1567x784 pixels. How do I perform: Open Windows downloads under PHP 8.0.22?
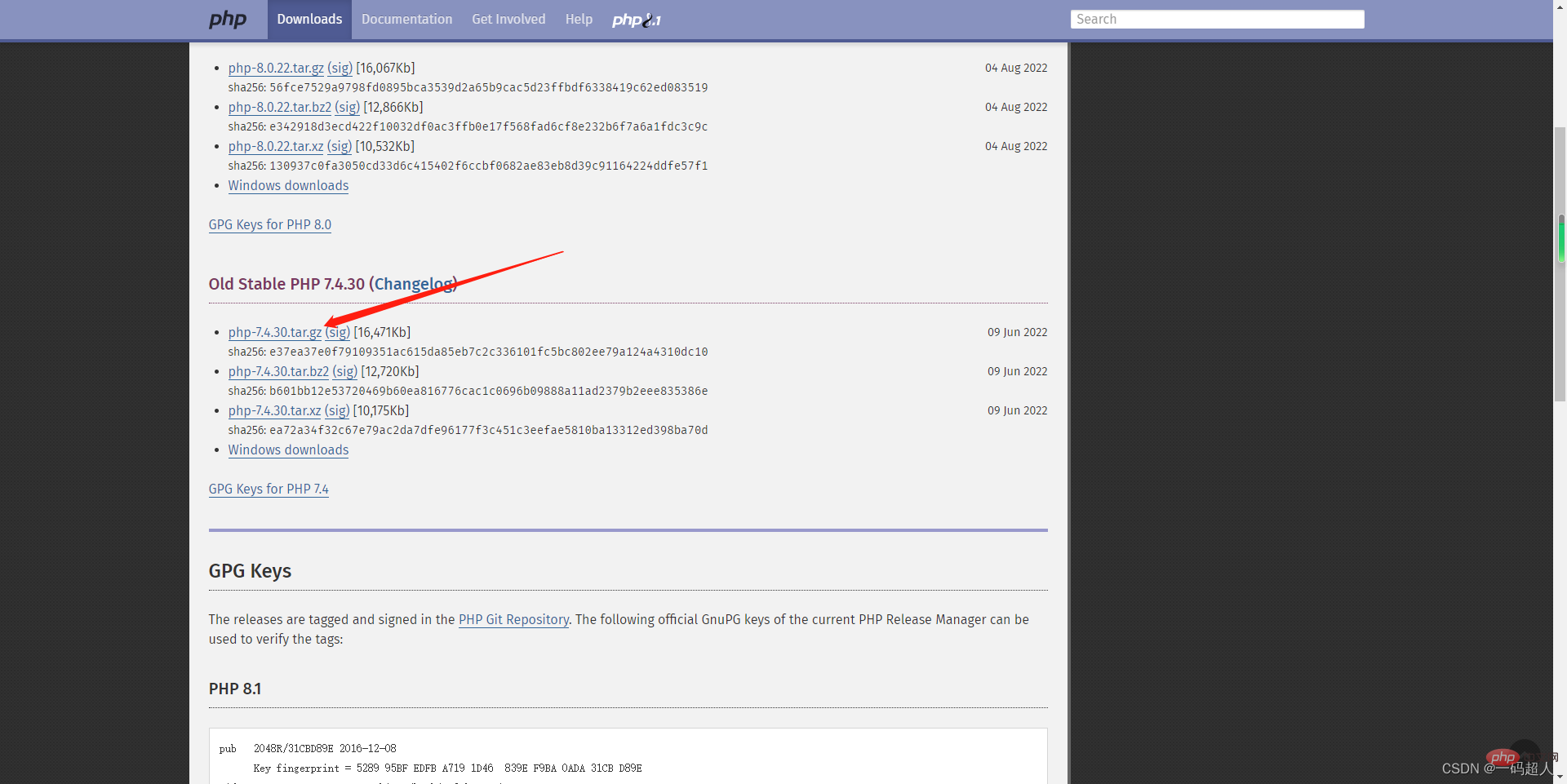(x=288, y=185)
